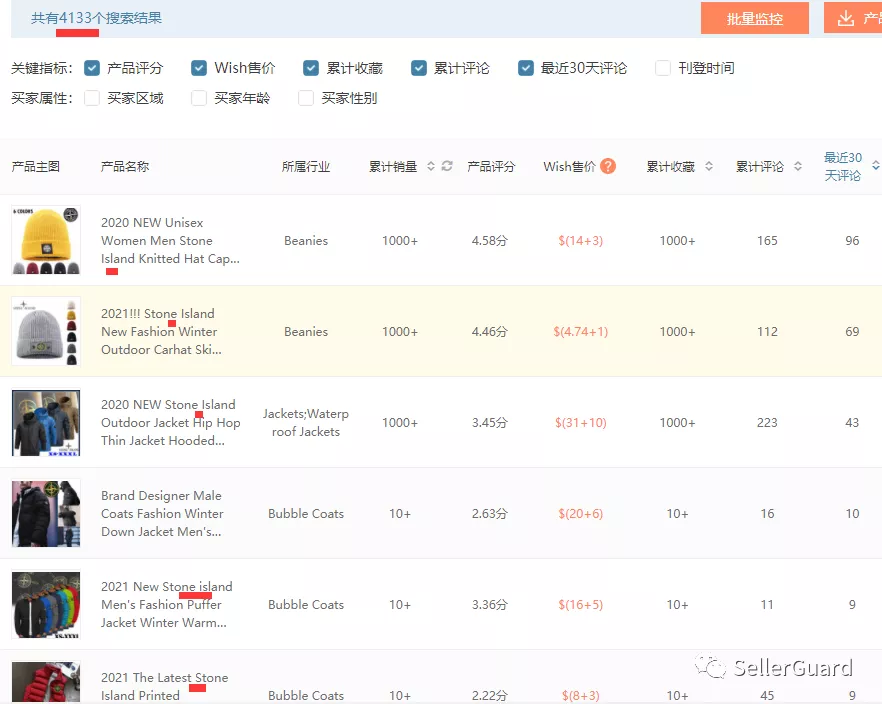This screenshot has width=882, height=704.
Task: Click rating 4.46分
Action: [490, 332]
